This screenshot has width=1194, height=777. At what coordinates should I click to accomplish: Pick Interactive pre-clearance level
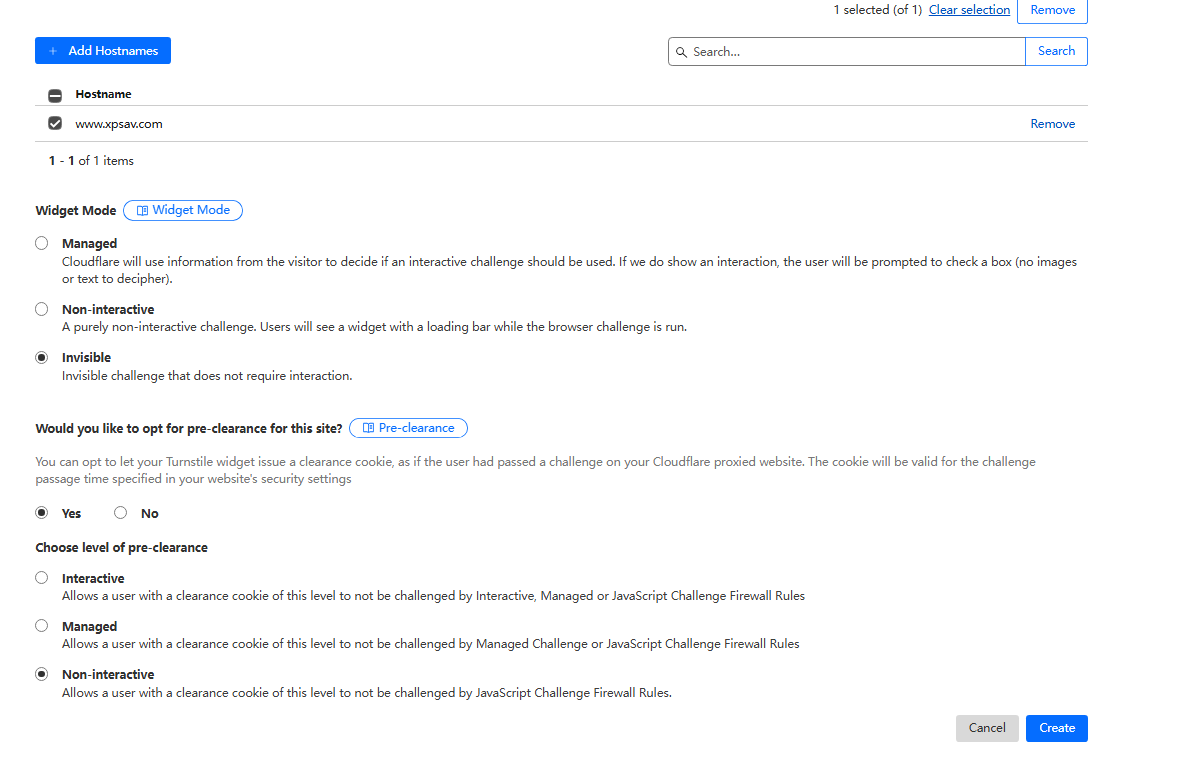pos(41,578)
